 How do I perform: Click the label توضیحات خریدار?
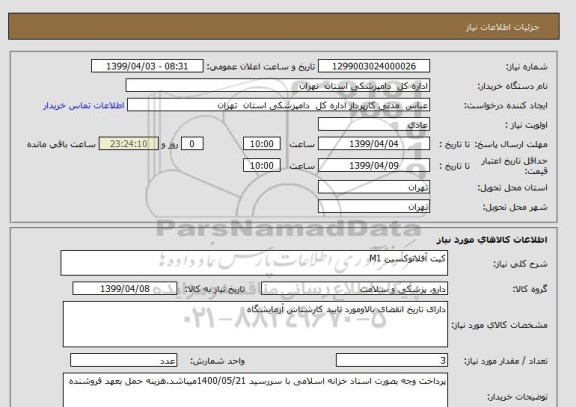[517, 397]
